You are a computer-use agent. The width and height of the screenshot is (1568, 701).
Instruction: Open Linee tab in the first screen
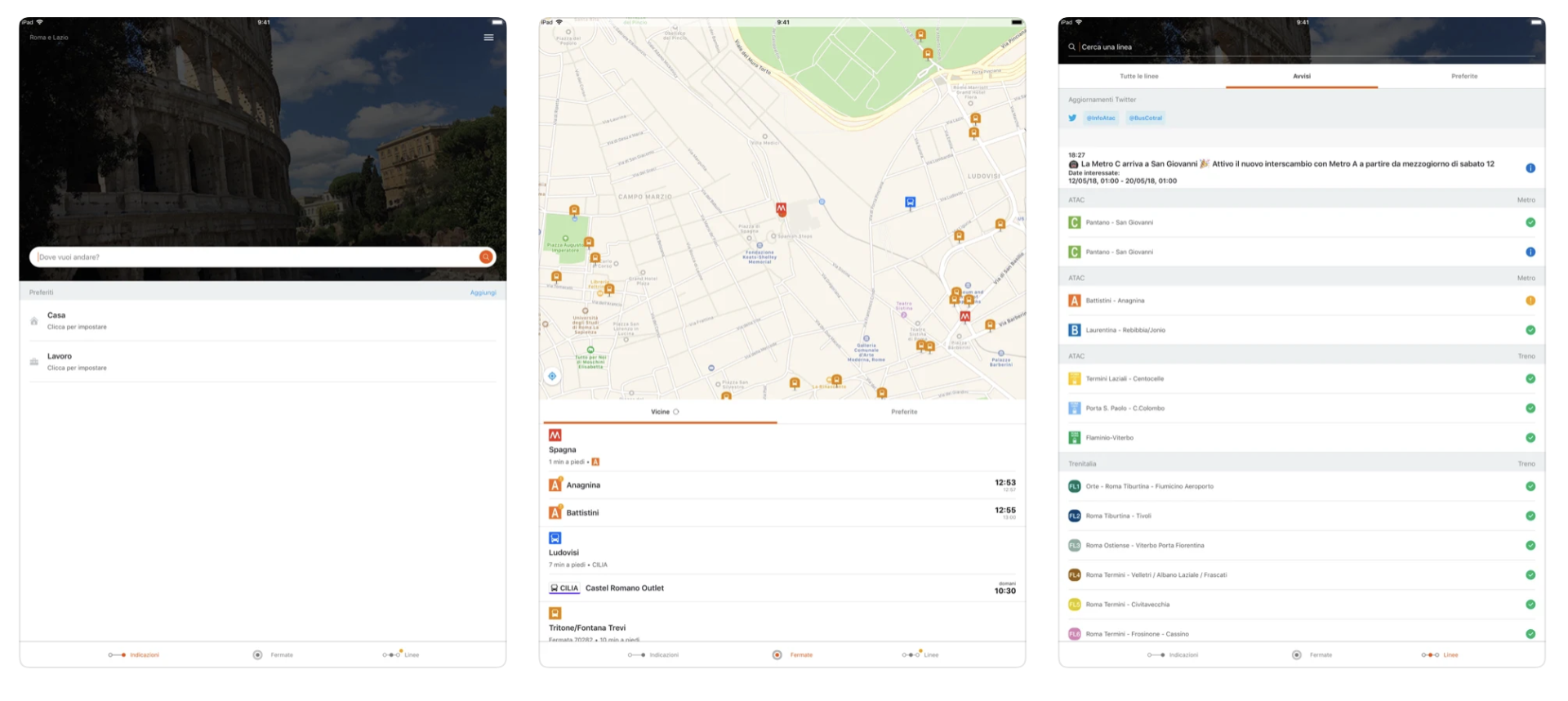point(401,655)
